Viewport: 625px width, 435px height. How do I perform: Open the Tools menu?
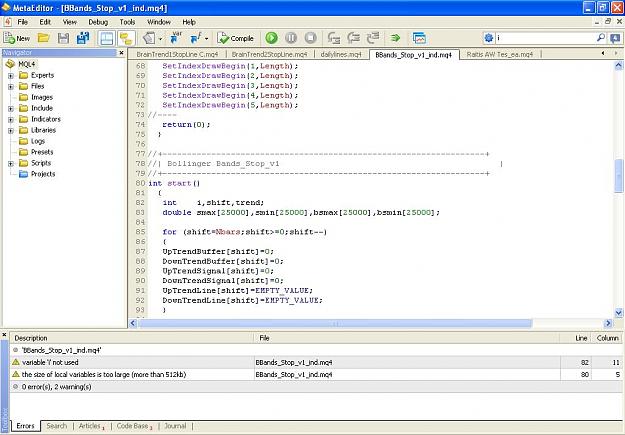[x=127, y=22]
